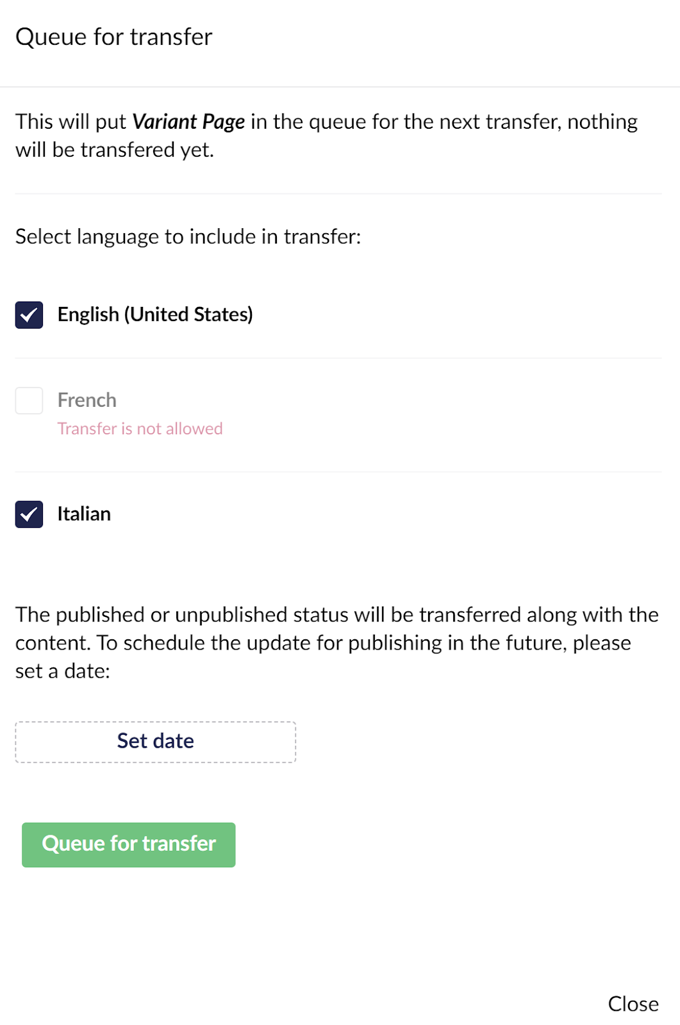Uncheck the Italian language checkbox

(29, 514)
